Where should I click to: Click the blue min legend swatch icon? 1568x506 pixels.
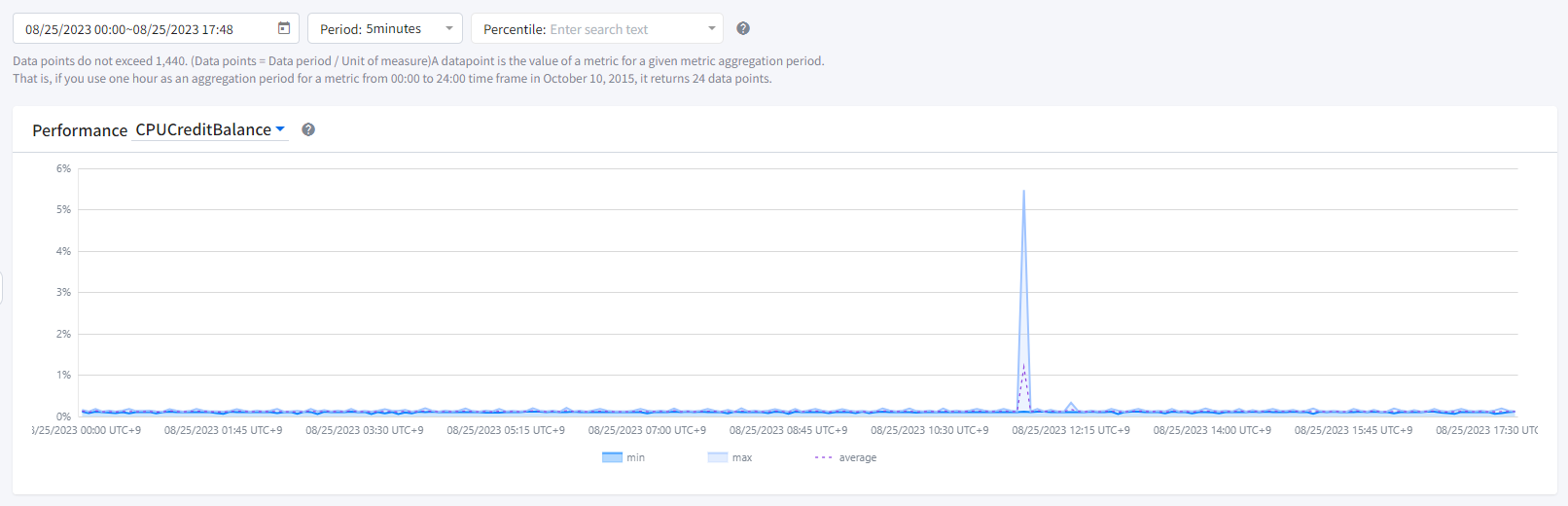point(612,457)
